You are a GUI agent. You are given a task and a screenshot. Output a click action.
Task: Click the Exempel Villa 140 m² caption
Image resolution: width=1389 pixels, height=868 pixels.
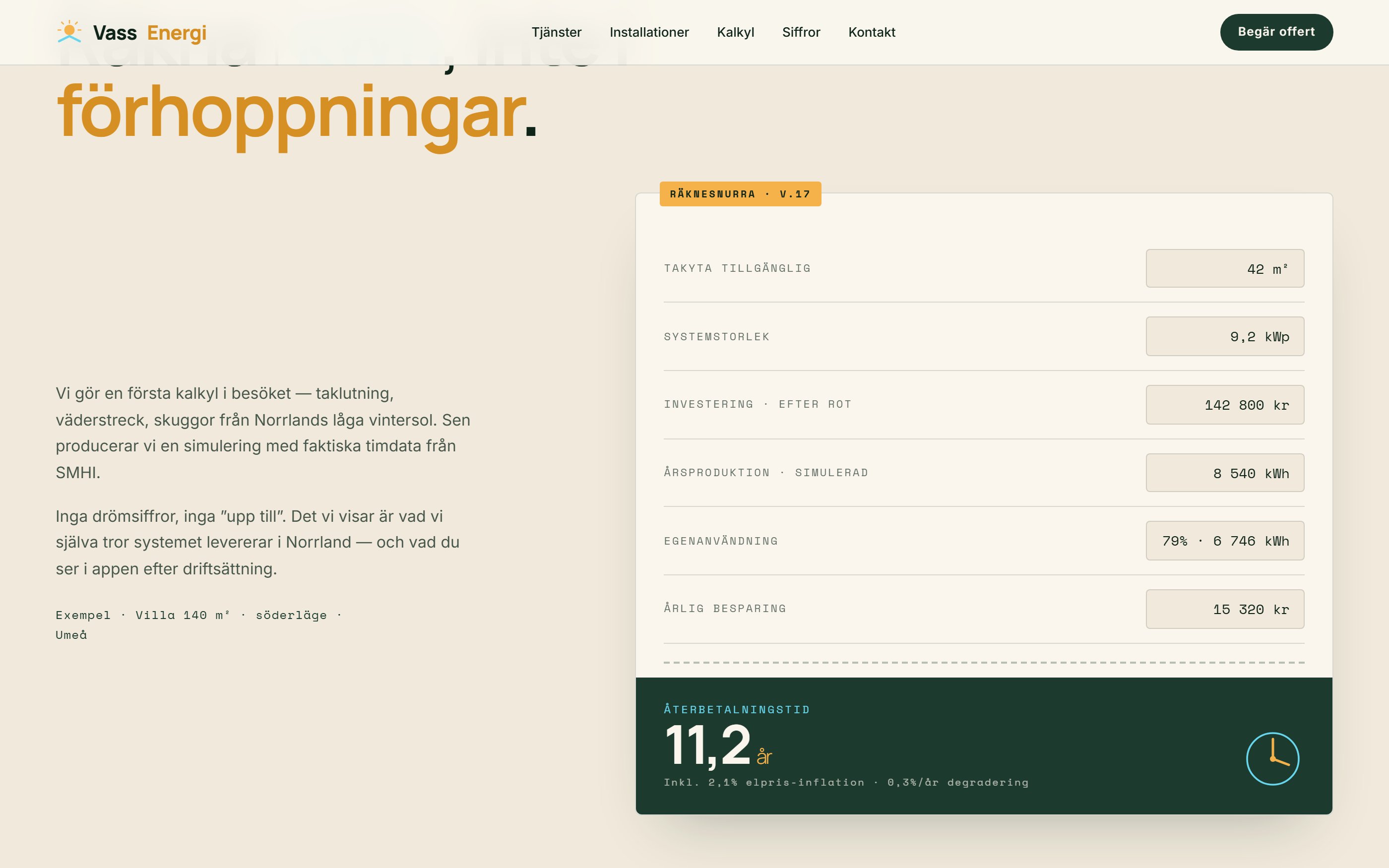[x=198, y=624]
